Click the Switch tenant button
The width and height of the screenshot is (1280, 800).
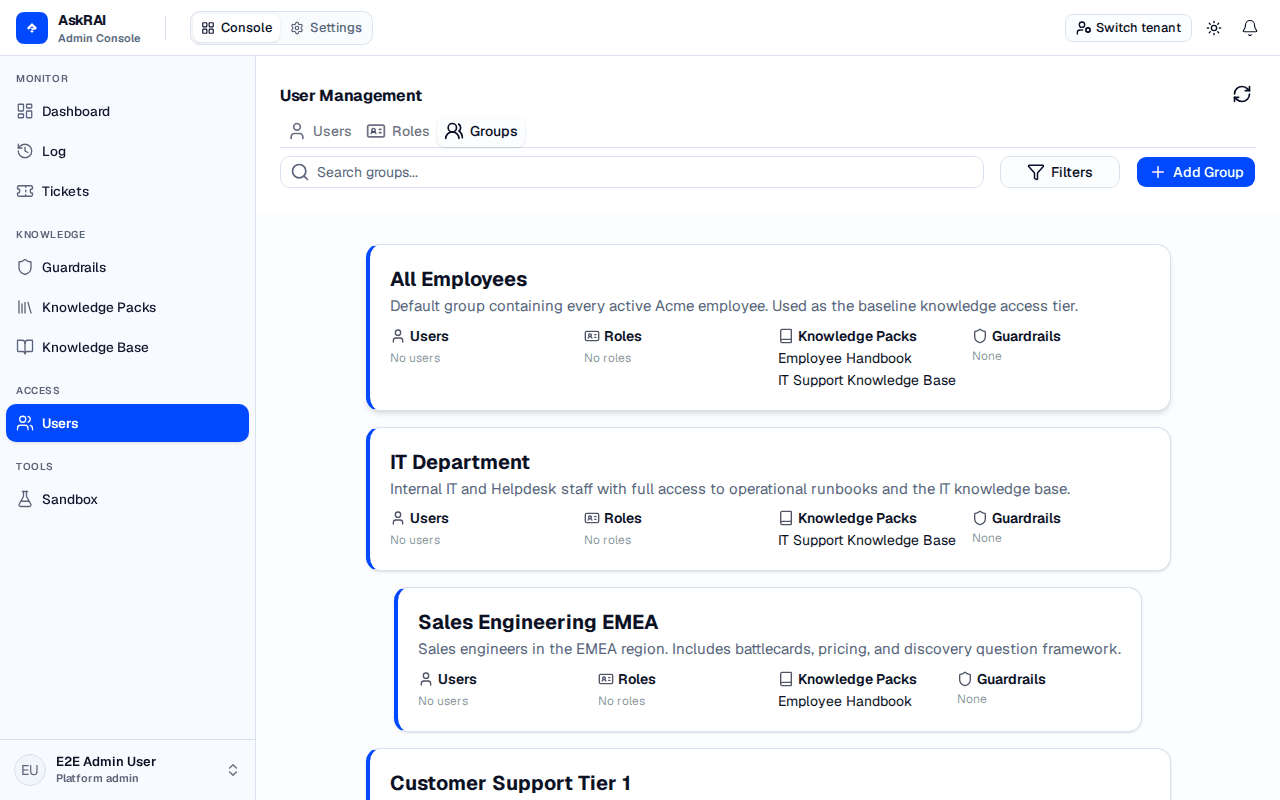click(1128, 28)
